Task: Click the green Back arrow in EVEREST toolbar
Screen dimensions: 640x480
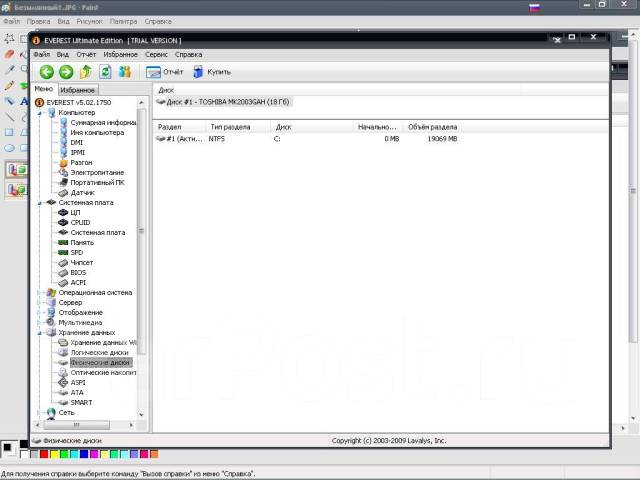Action: pyautogui.click(x=46, y=72)
